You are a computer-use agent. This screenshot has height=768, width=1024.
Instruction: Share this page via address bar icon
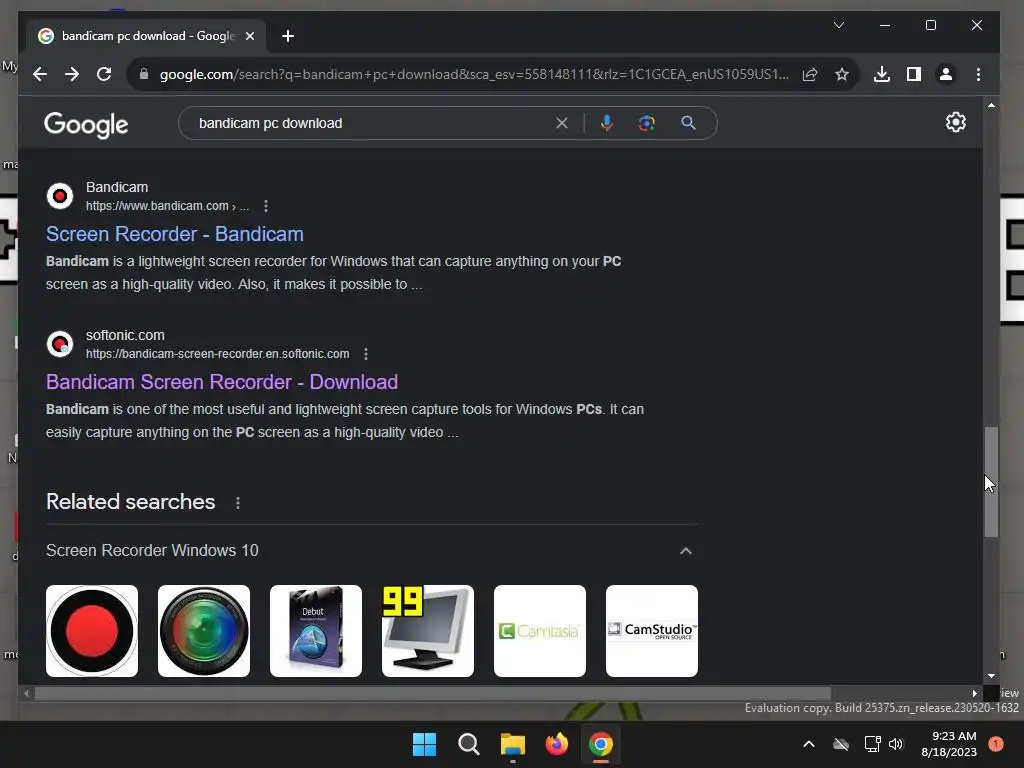coord(810,74)
